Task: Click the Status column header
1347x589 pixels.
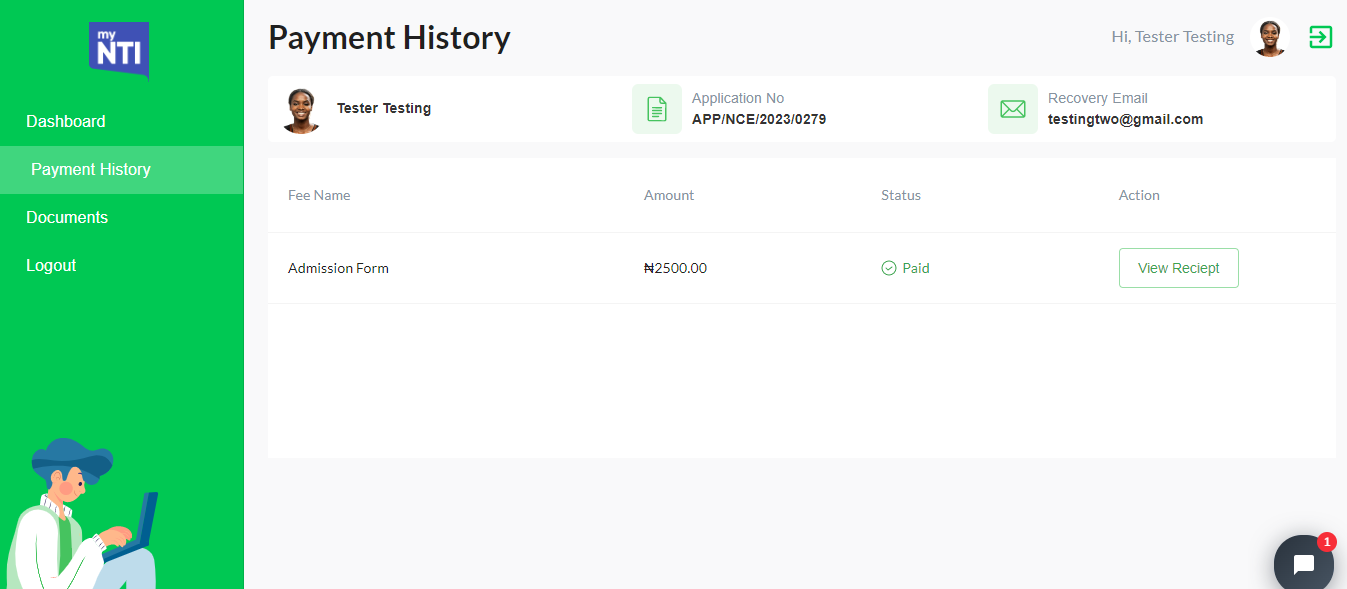Action: pos(900,195)
